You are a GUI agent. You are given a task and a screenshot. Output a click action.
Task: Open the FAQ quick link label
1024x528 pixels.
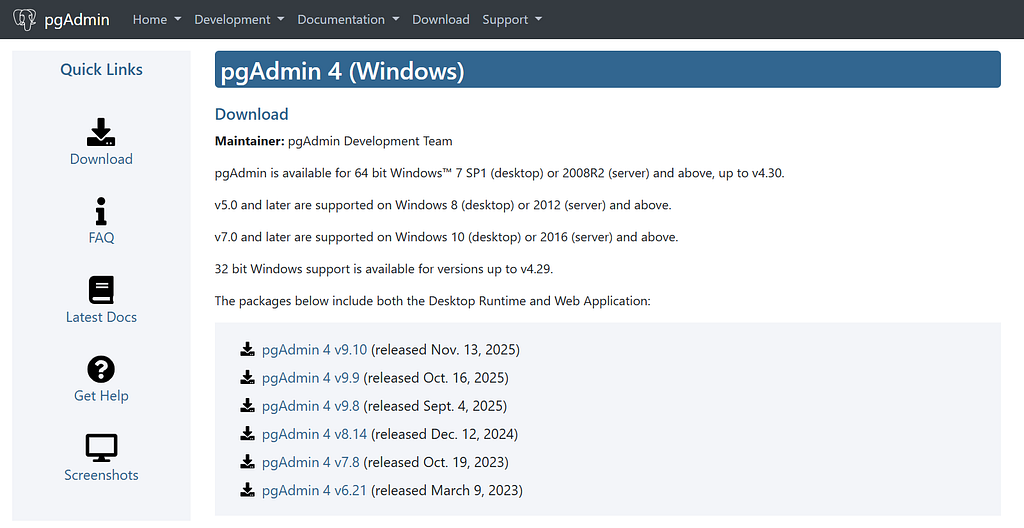pyautogui.click(x=101, y=237)
